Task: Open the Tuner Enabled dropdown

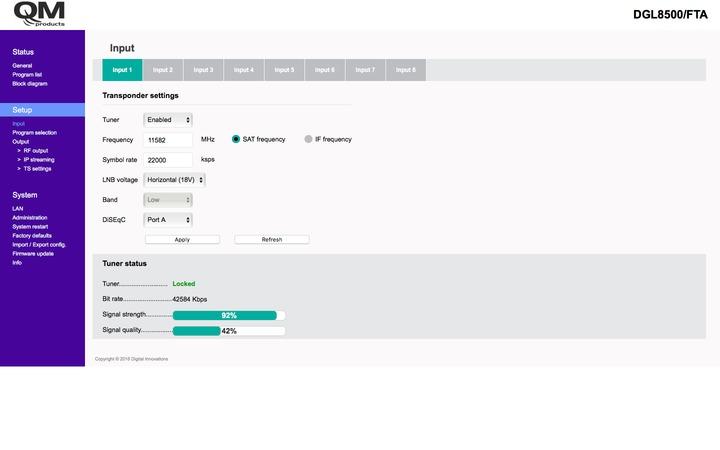Action: [x=168, y=119]
